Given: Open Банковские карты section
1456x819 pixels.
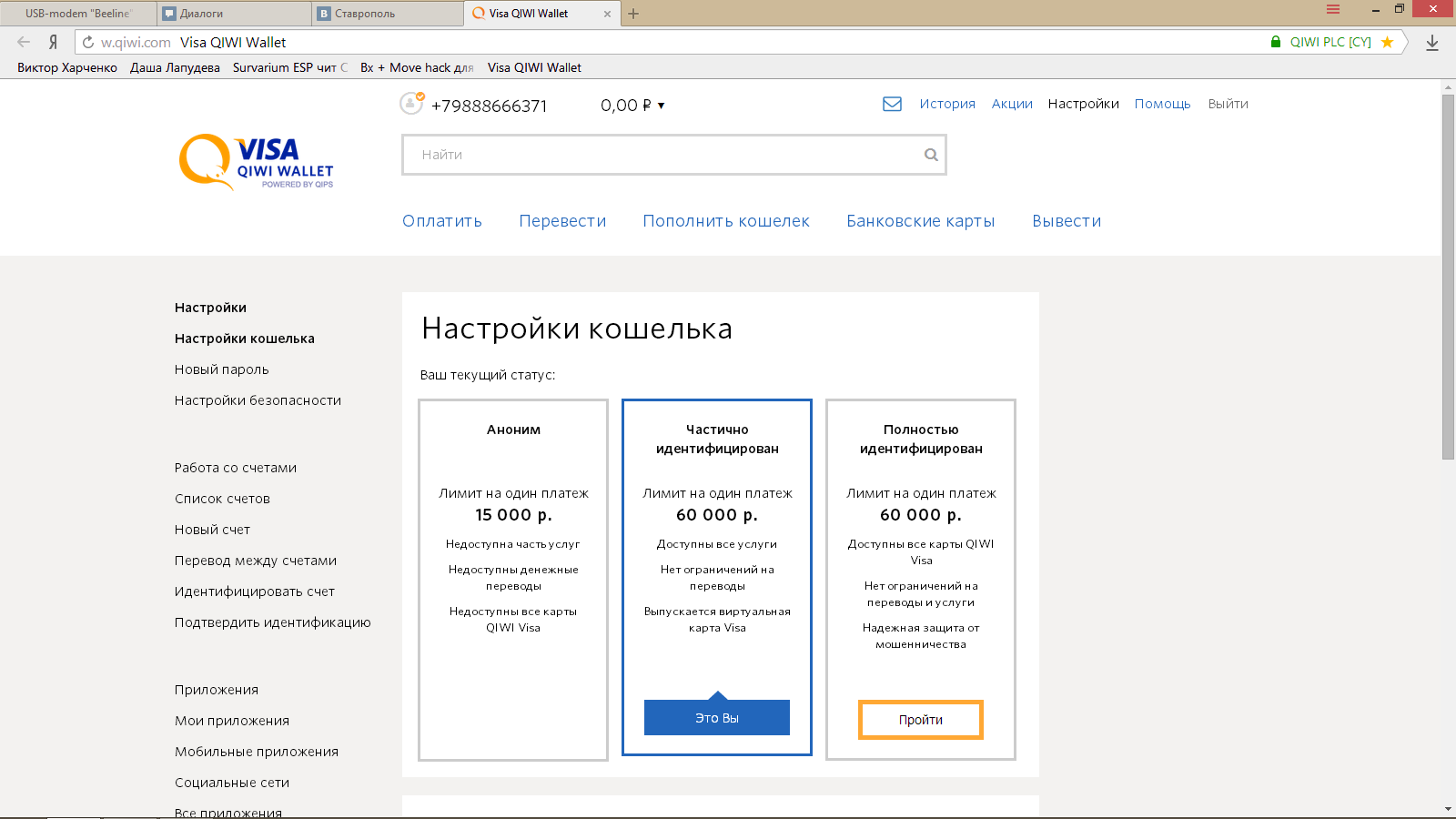Looking at the screenshot, I should point(921,221).
